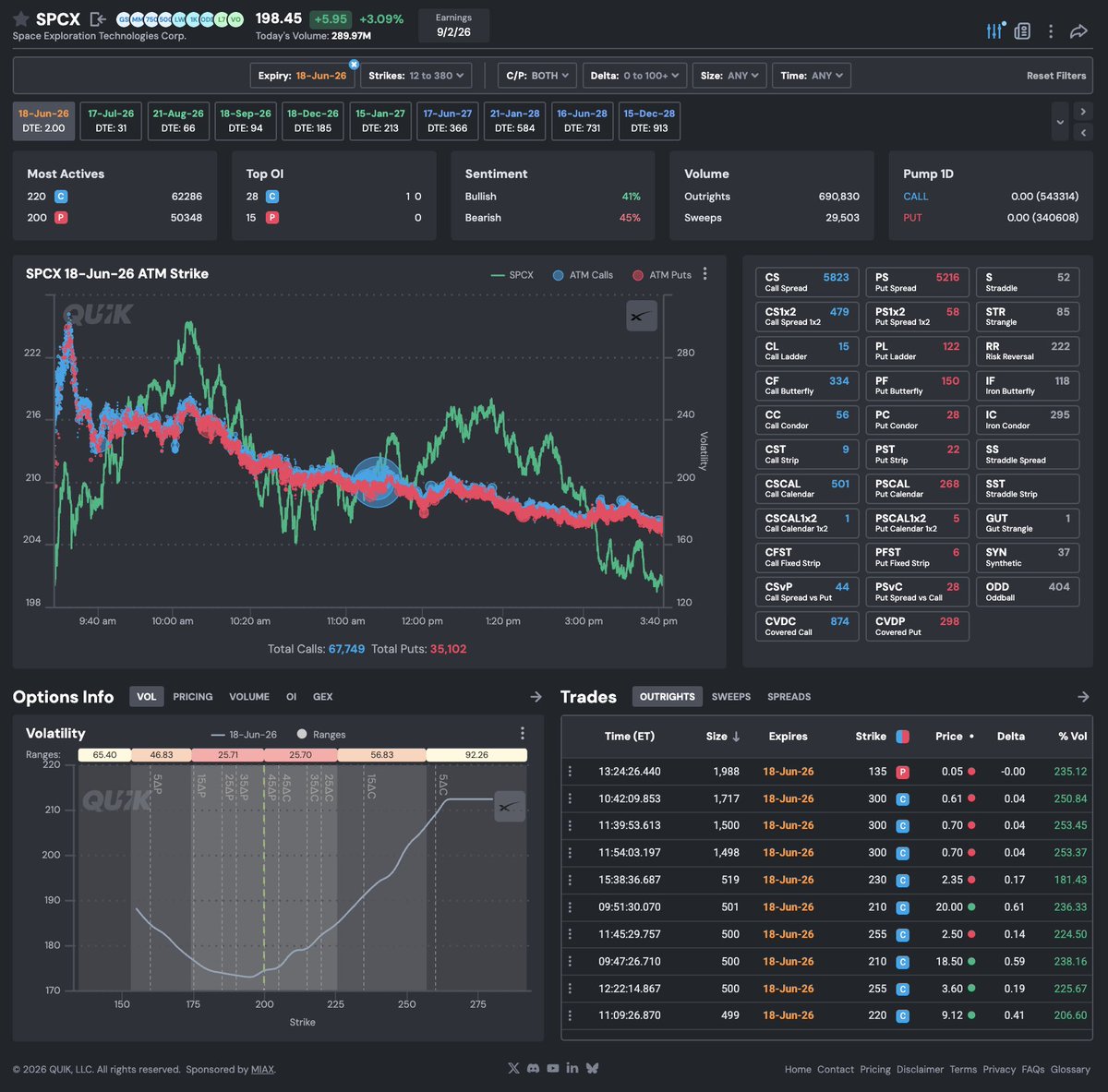
Task: Select the 17-Jul-26 expiry tab
Action: pos(111,121)
